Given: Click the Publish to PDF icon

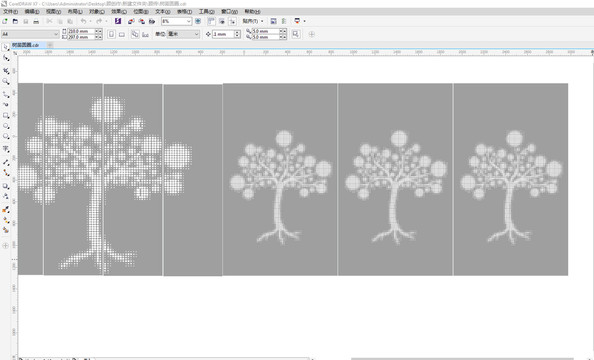Looking at the screenshot, I should (x=152, y=21).
